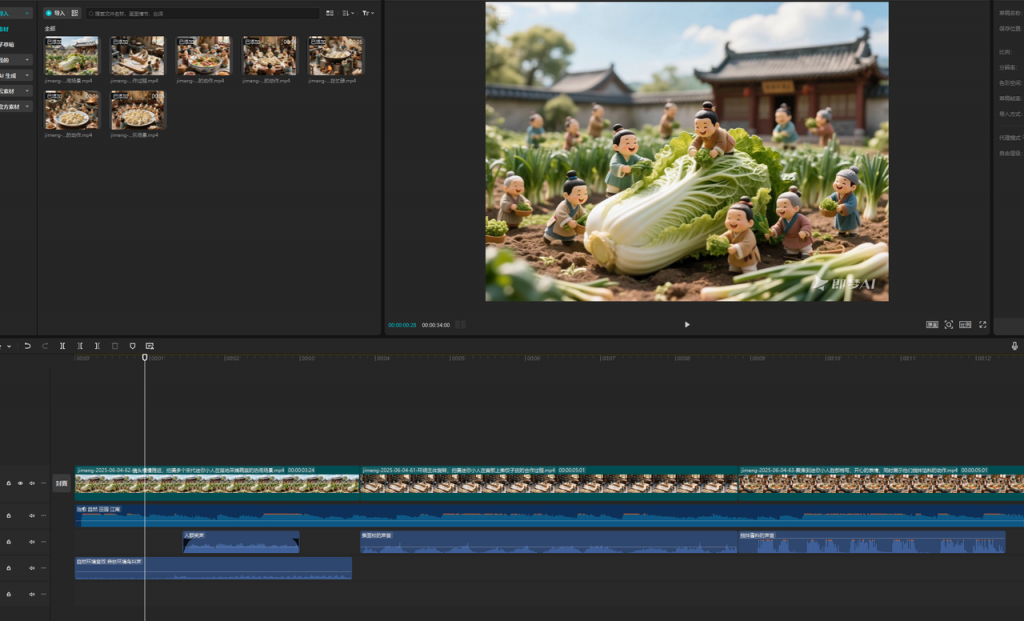Select the steaming pot video thumbnail
1024x621 pixels.
[335, 56]
